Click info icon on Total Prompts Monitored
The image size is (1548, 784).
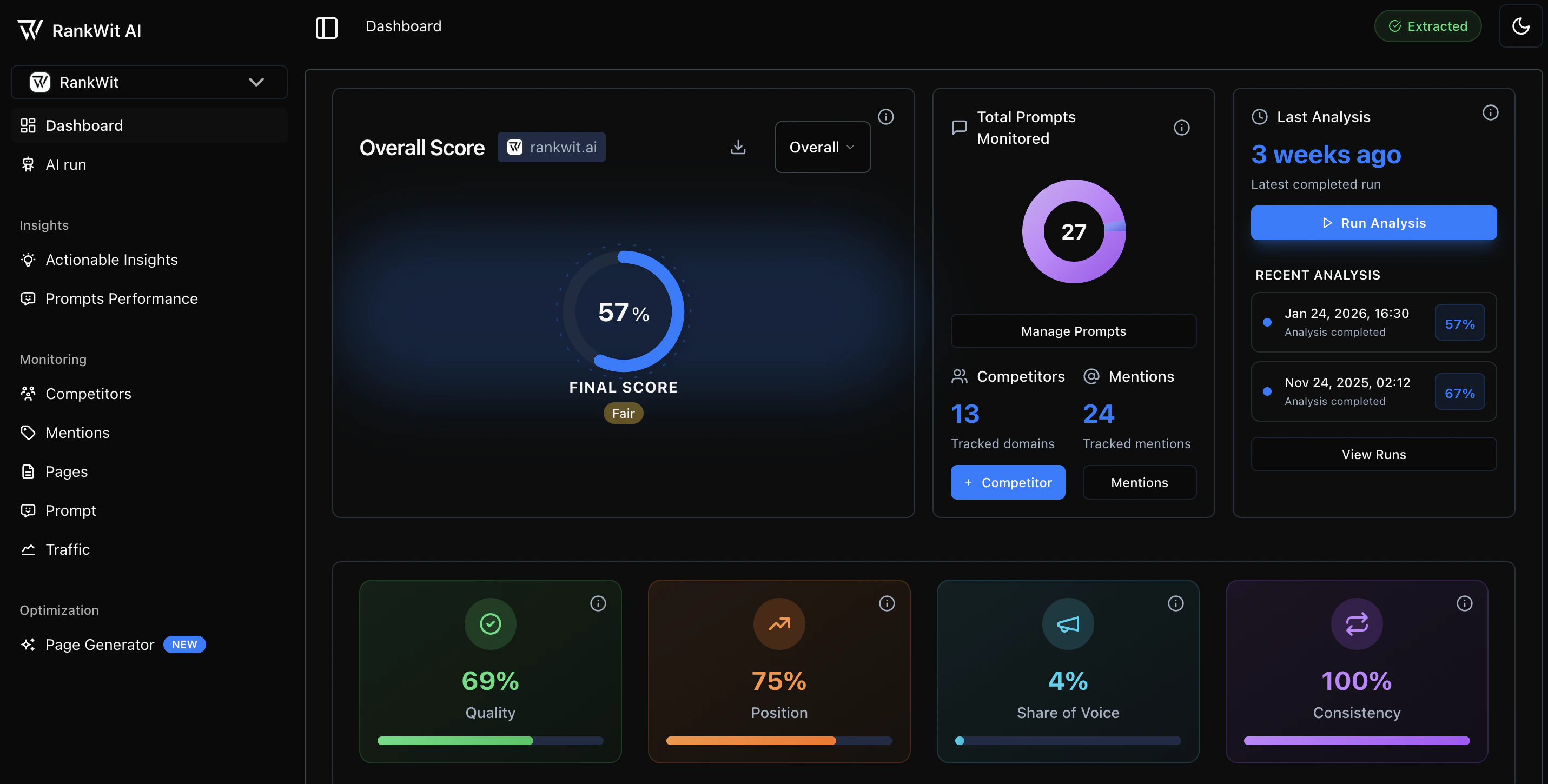[1181, 128]
